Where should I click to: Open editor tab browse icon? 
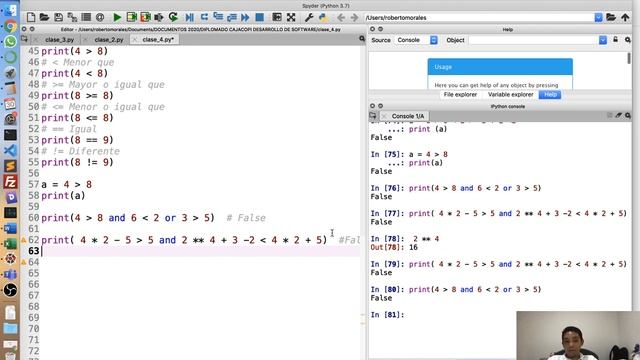click(24, 39)
